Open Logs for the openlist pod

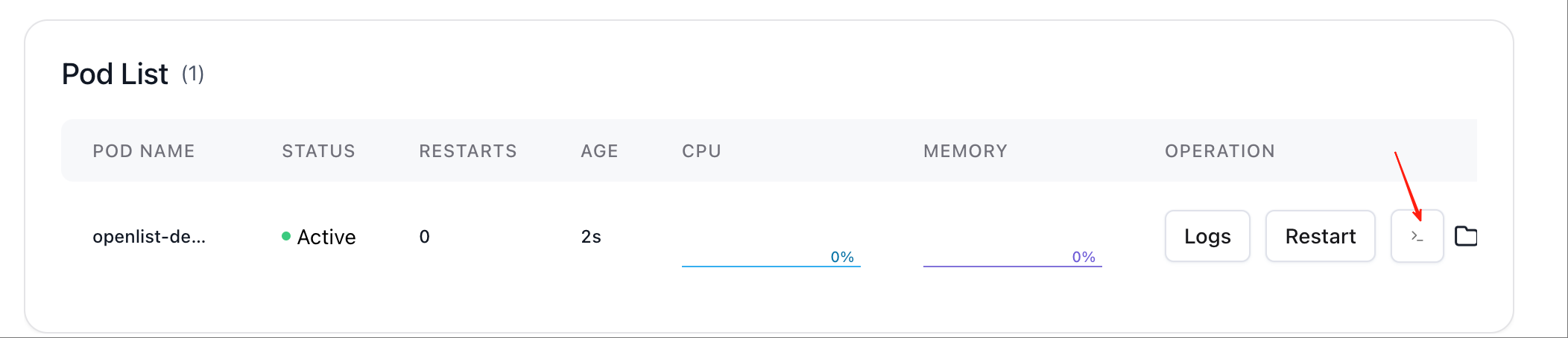click(x=1207, y=237)
